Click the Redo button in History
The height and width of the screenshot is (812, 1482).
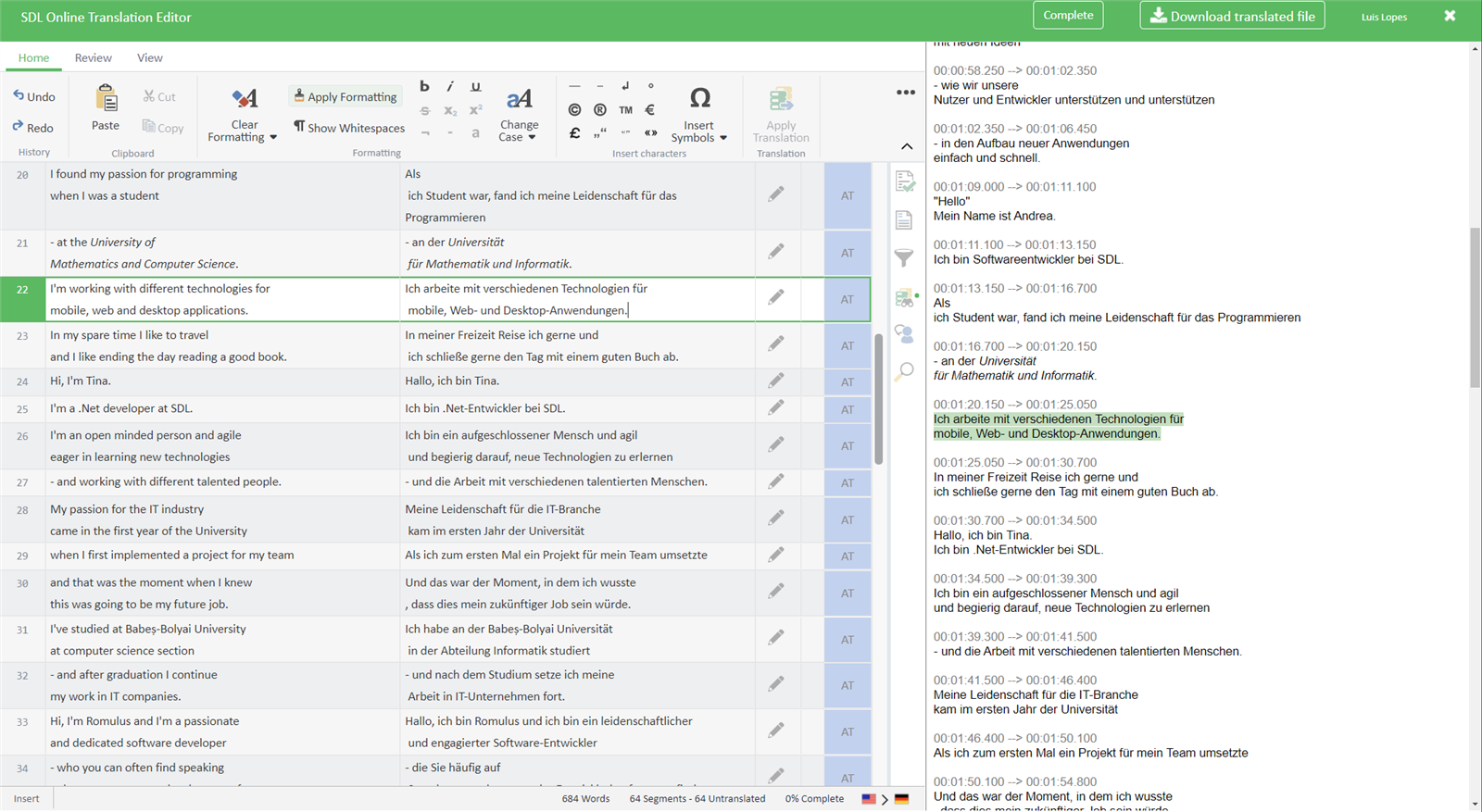click(x=33, y=128)
